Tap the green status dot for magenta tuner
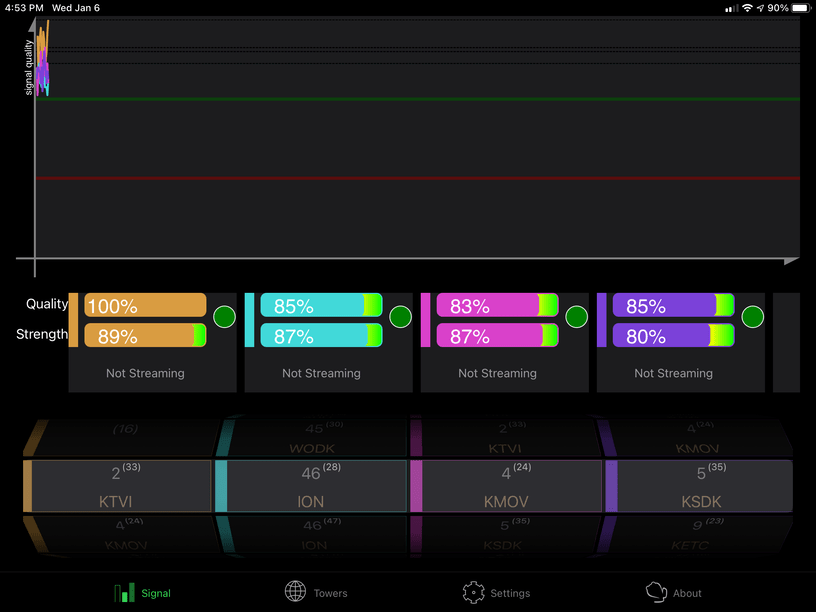Screen dimensions: 816x612 pyautogui.click(x=576, y=316)
